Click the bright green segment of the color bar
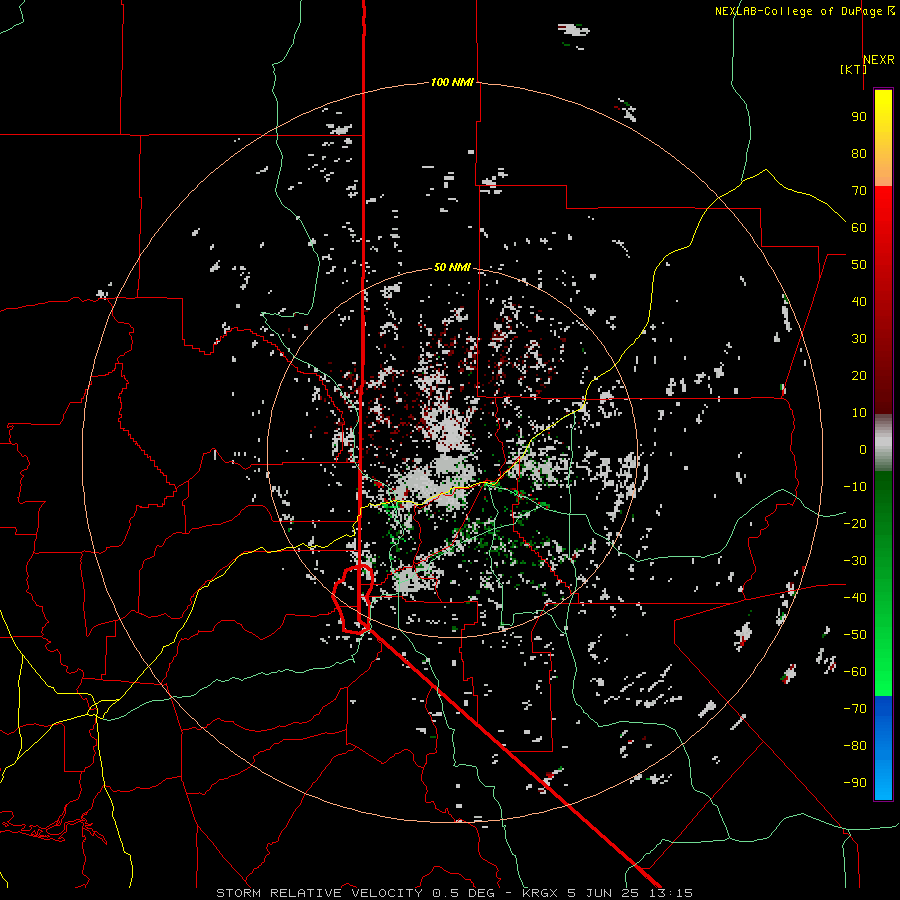Image resolution: width=900 pixels, height=900 pixels. pyautogui.click(x=883, y=584)
